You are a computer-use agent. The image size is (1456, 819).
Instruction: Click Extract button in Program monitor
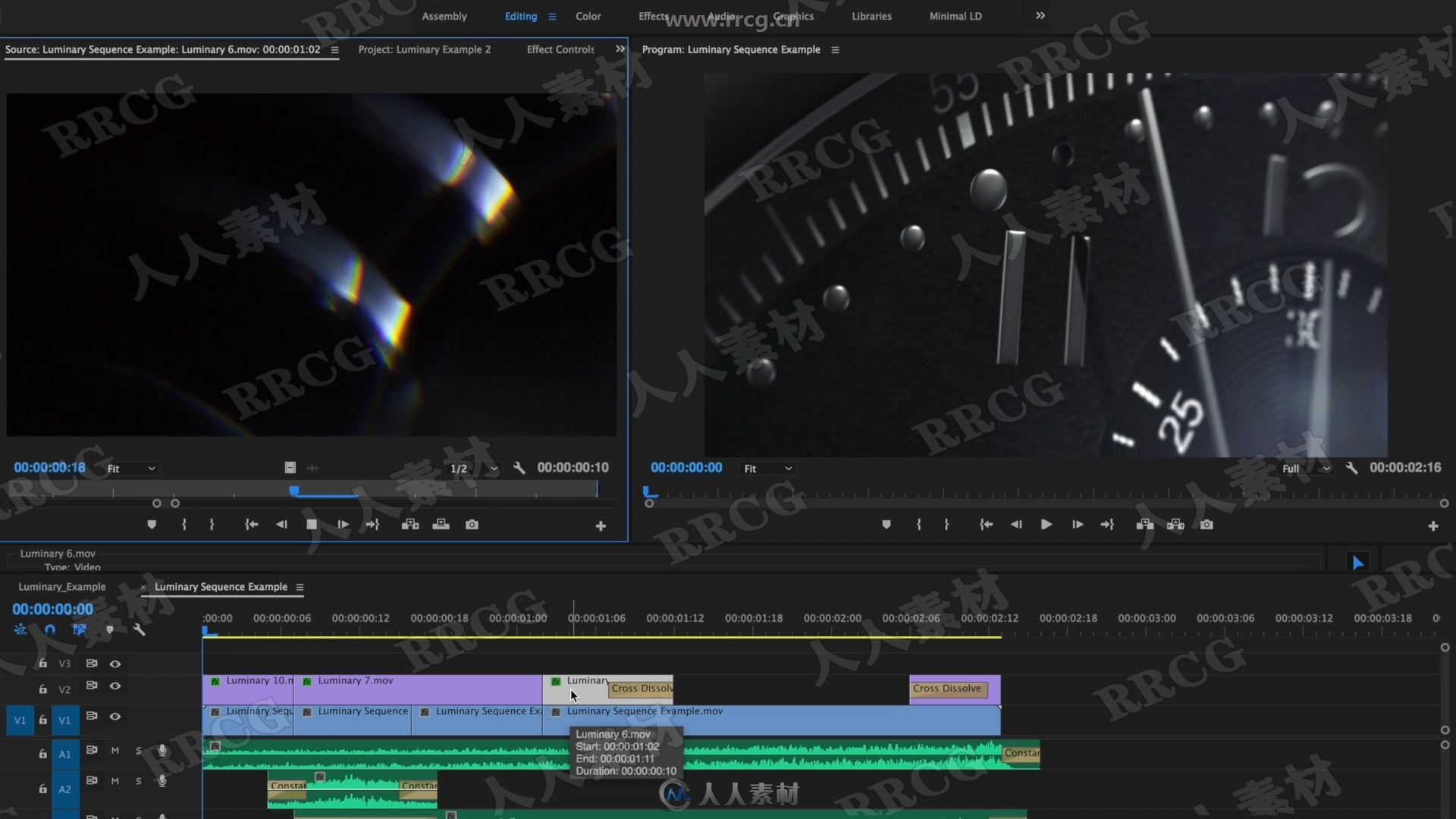[x=1175, y=525]
